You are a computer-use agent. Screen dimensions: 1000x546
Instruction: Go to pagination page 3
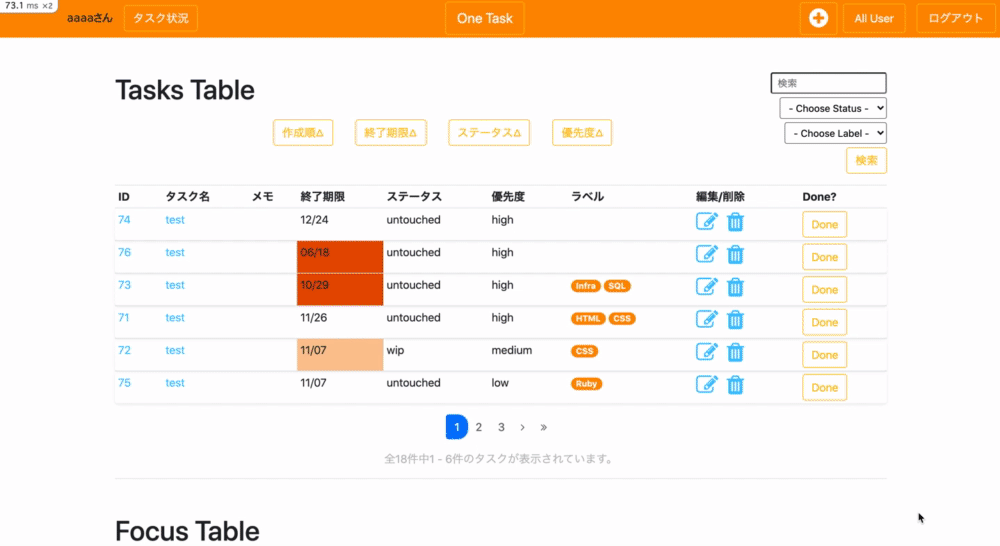501,427
